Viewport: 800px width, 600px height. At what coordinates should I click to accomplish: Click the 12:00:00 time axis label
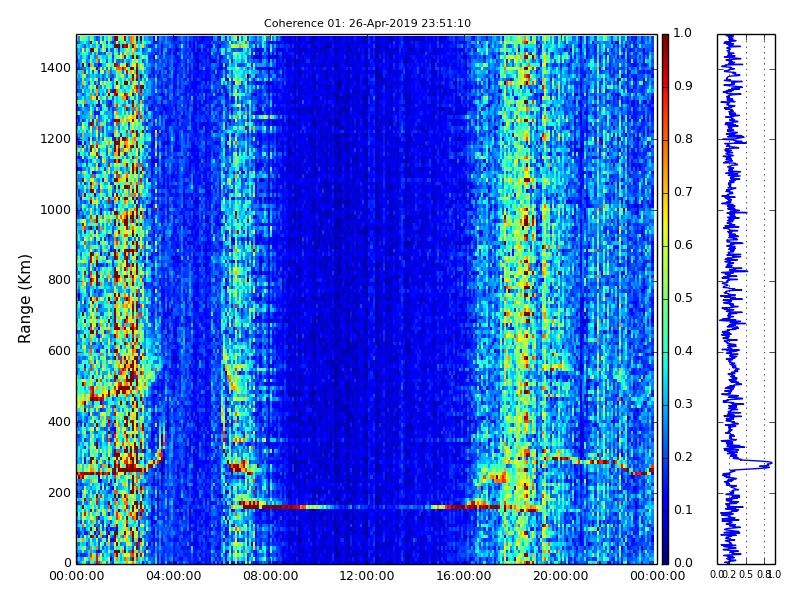[367, 576]
